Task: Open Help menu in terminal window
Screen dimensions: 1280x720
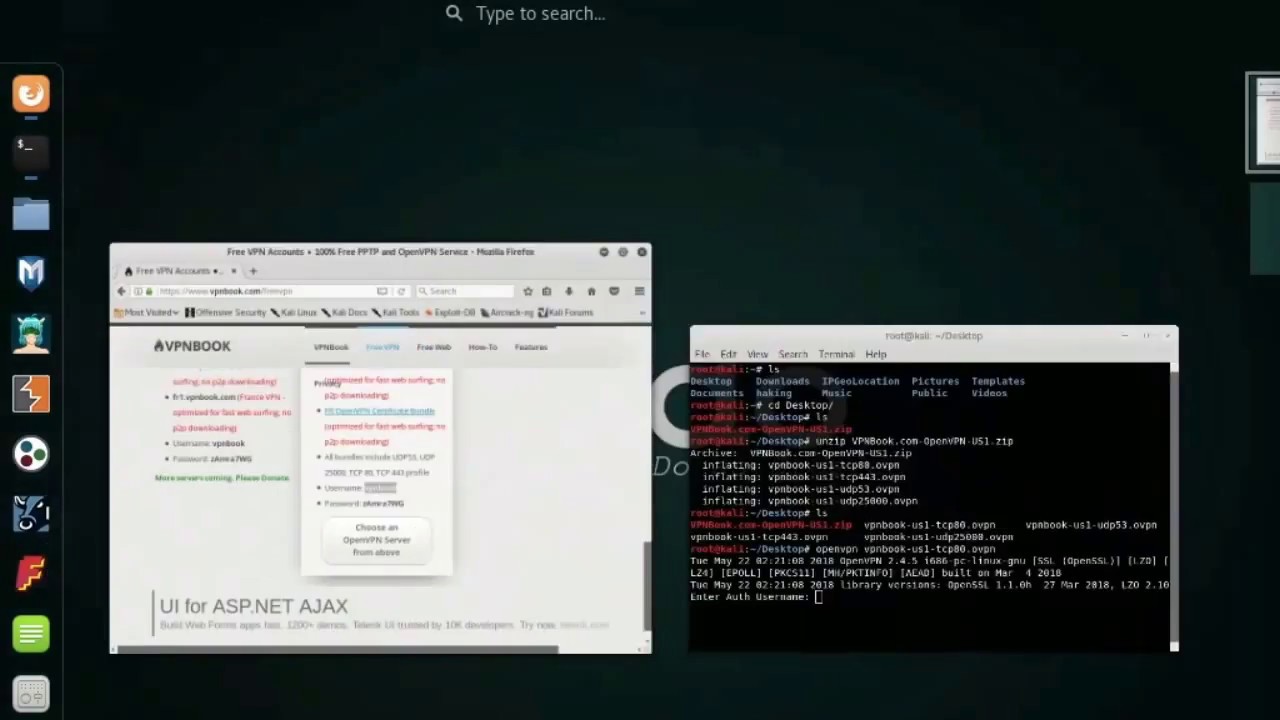Action: [x=876, y=354]
